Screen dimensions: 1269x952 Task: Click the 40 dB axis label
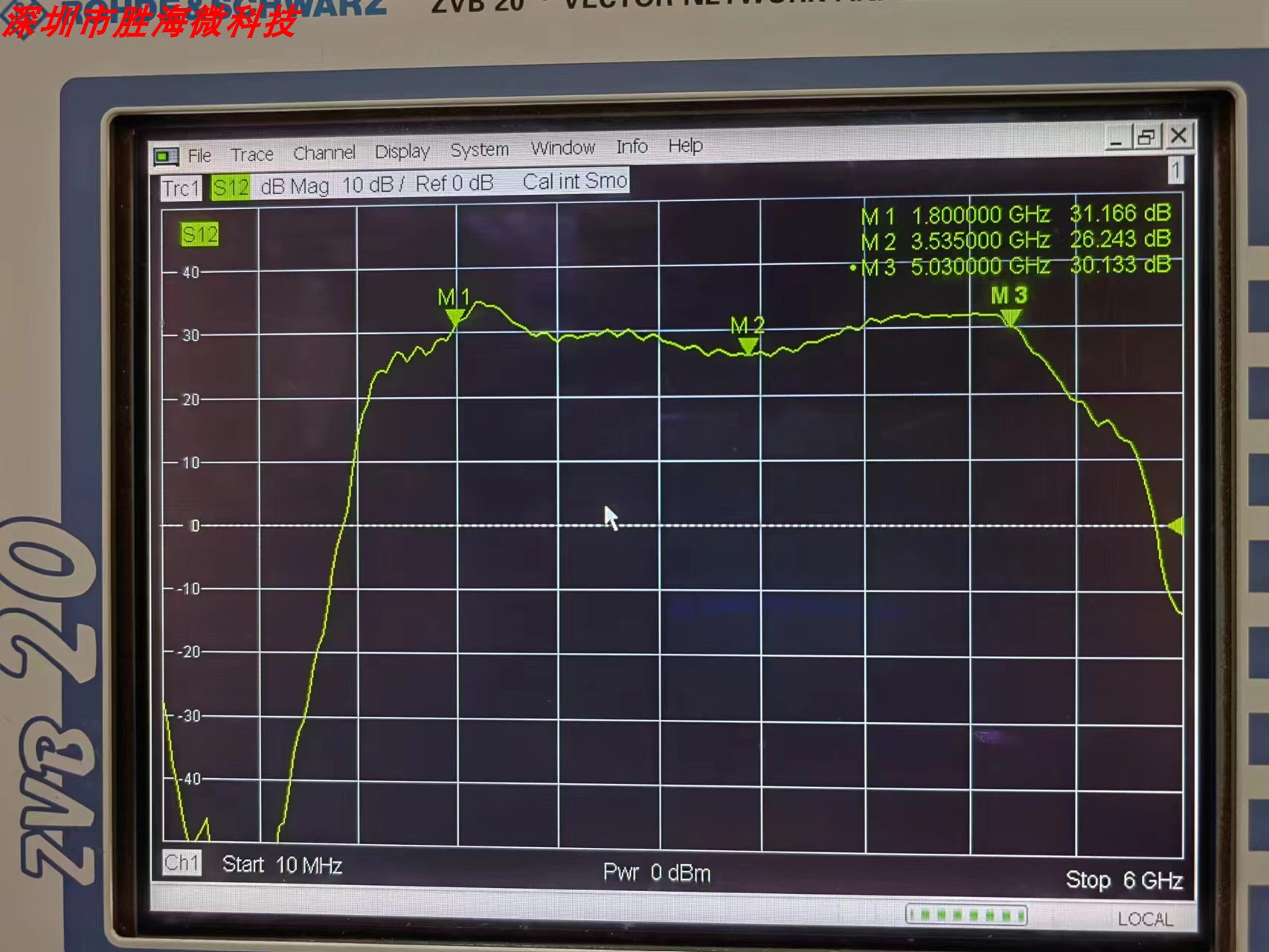190,273
